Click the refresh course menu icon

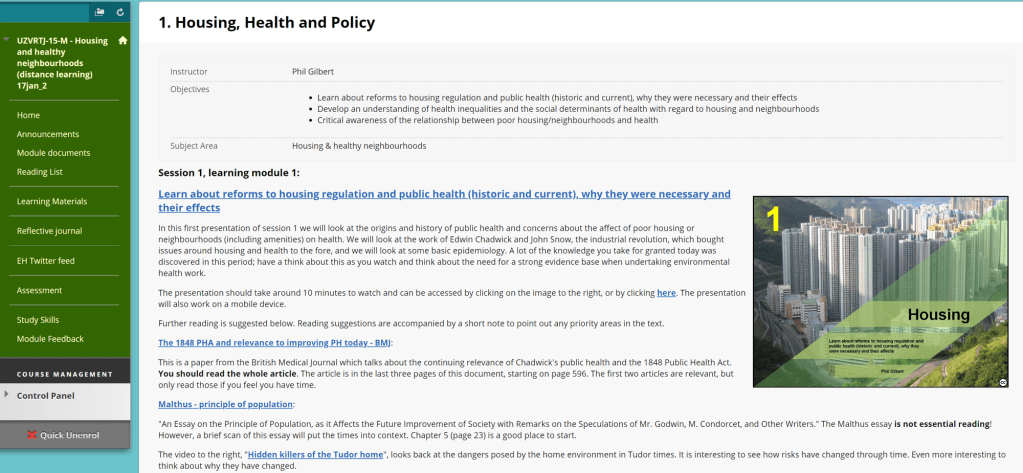120,12
